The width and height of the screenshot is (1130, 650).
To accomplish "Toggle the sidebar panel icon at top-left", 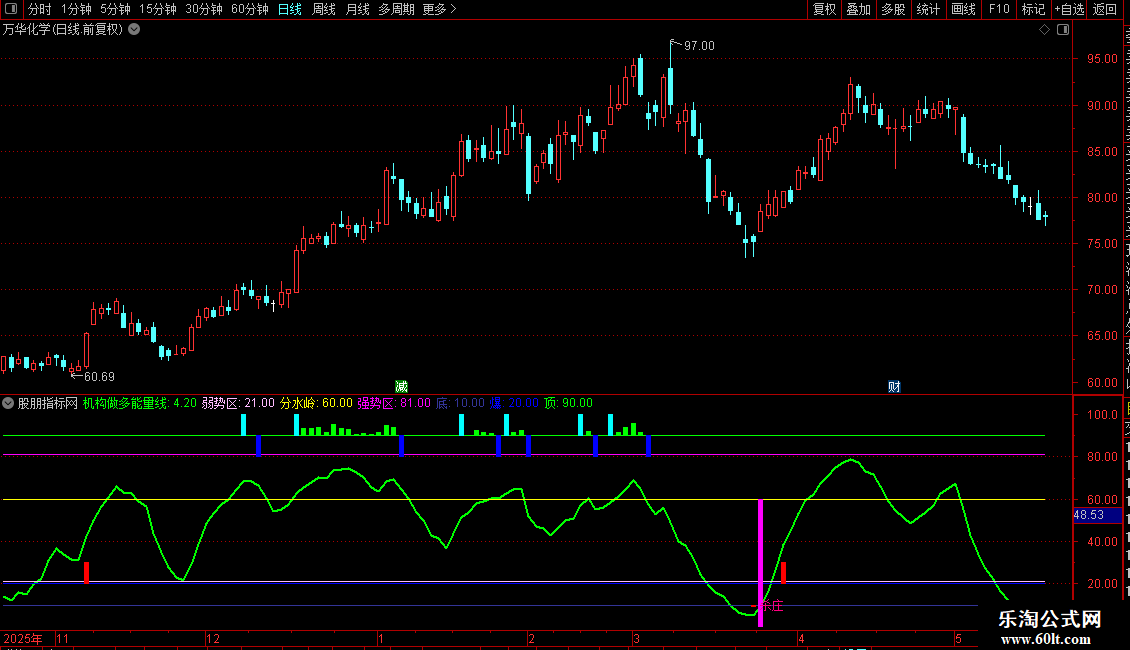I will (x=11, y=9).
